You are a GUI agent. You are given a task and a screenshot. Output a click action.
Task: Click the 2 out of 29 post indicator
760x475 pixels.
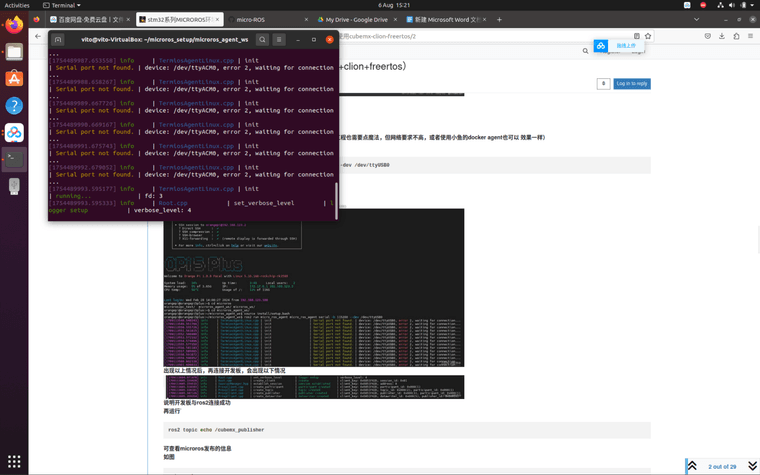pos(722,467)
